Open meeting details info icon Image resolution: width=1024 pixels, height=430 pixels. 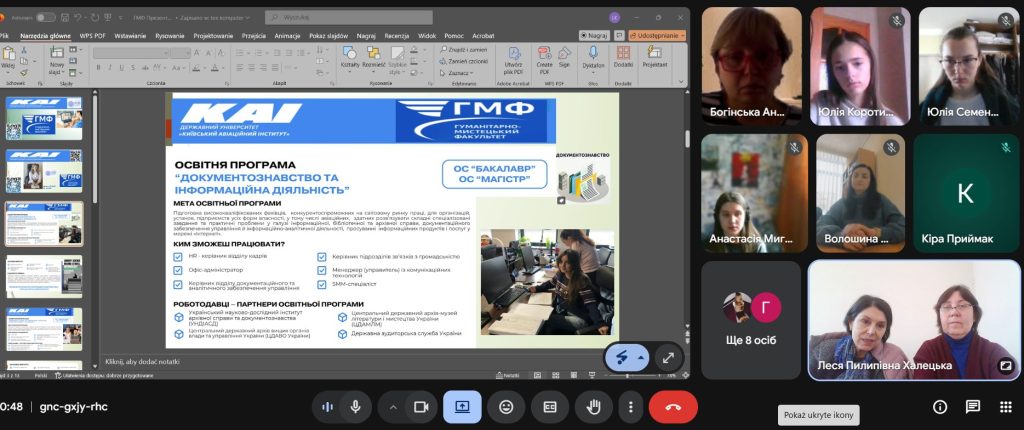(940, 407)
